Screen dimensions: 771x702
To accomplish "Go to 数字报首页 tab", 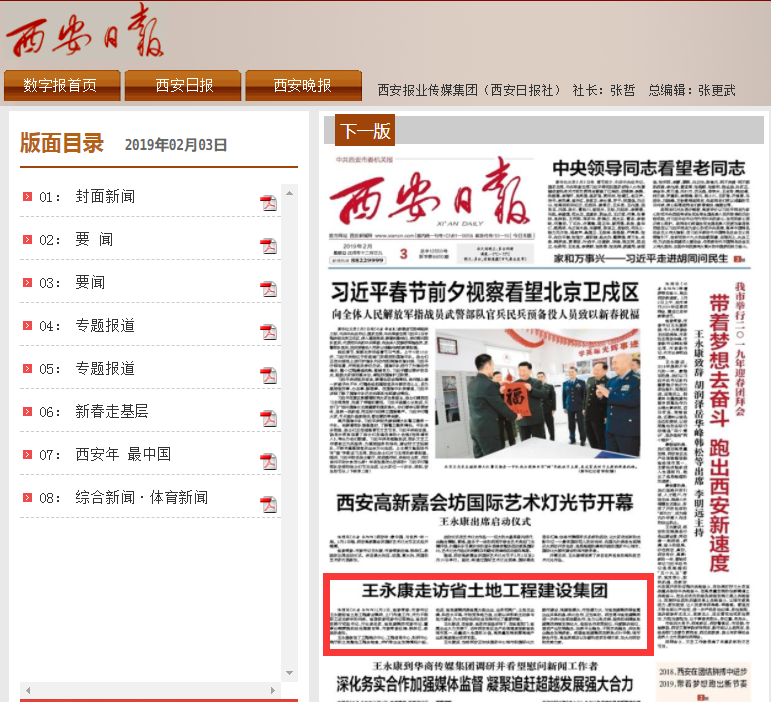I will pos(61,86).
